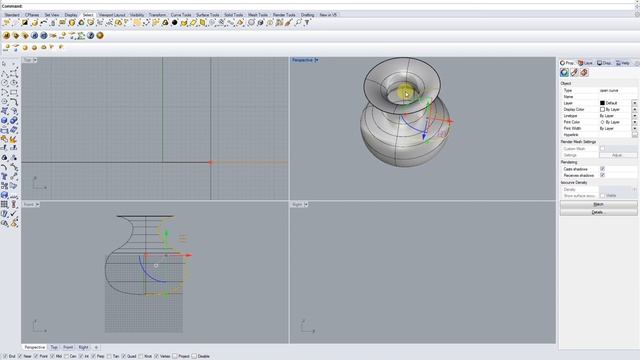640x360 pixels.
Task: Click the Details button
Action: tap(598, 212)
